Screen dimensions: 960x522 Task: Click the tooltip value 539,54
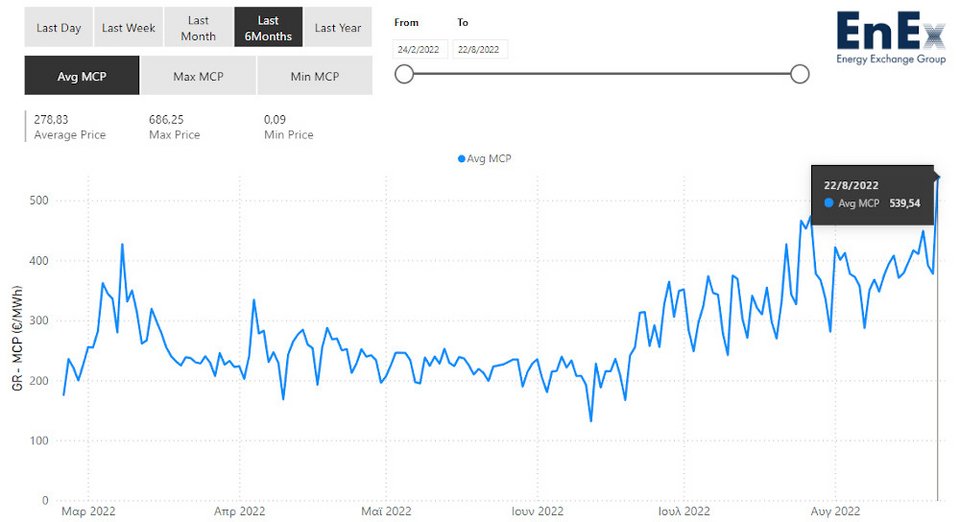pyautogui.click(x=905, y=203)
